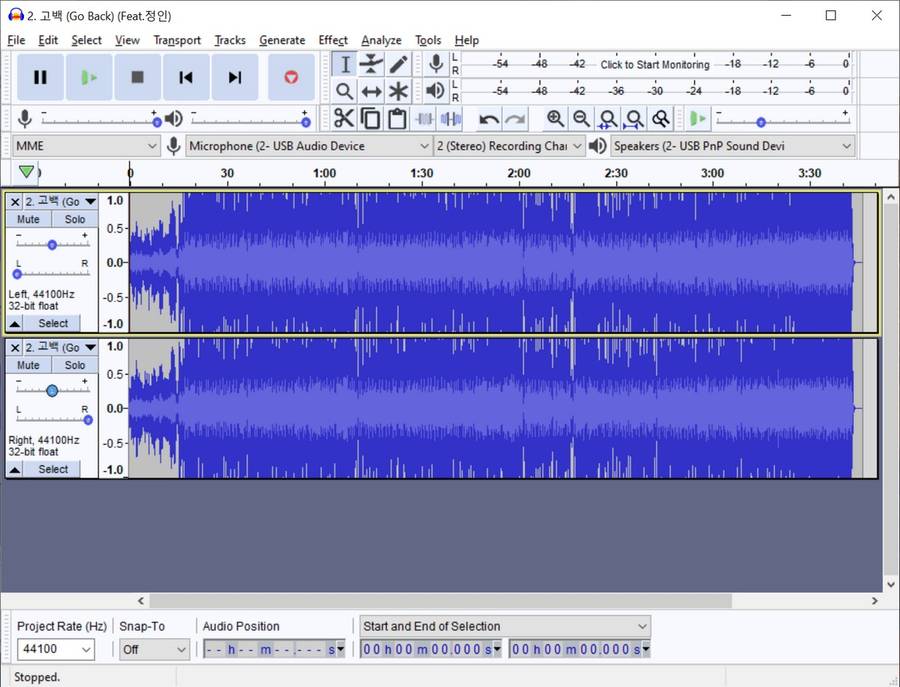This screenshot has height=687, width=900.
Task: Toggle Mute on the second track
Action: coord(29,365)
